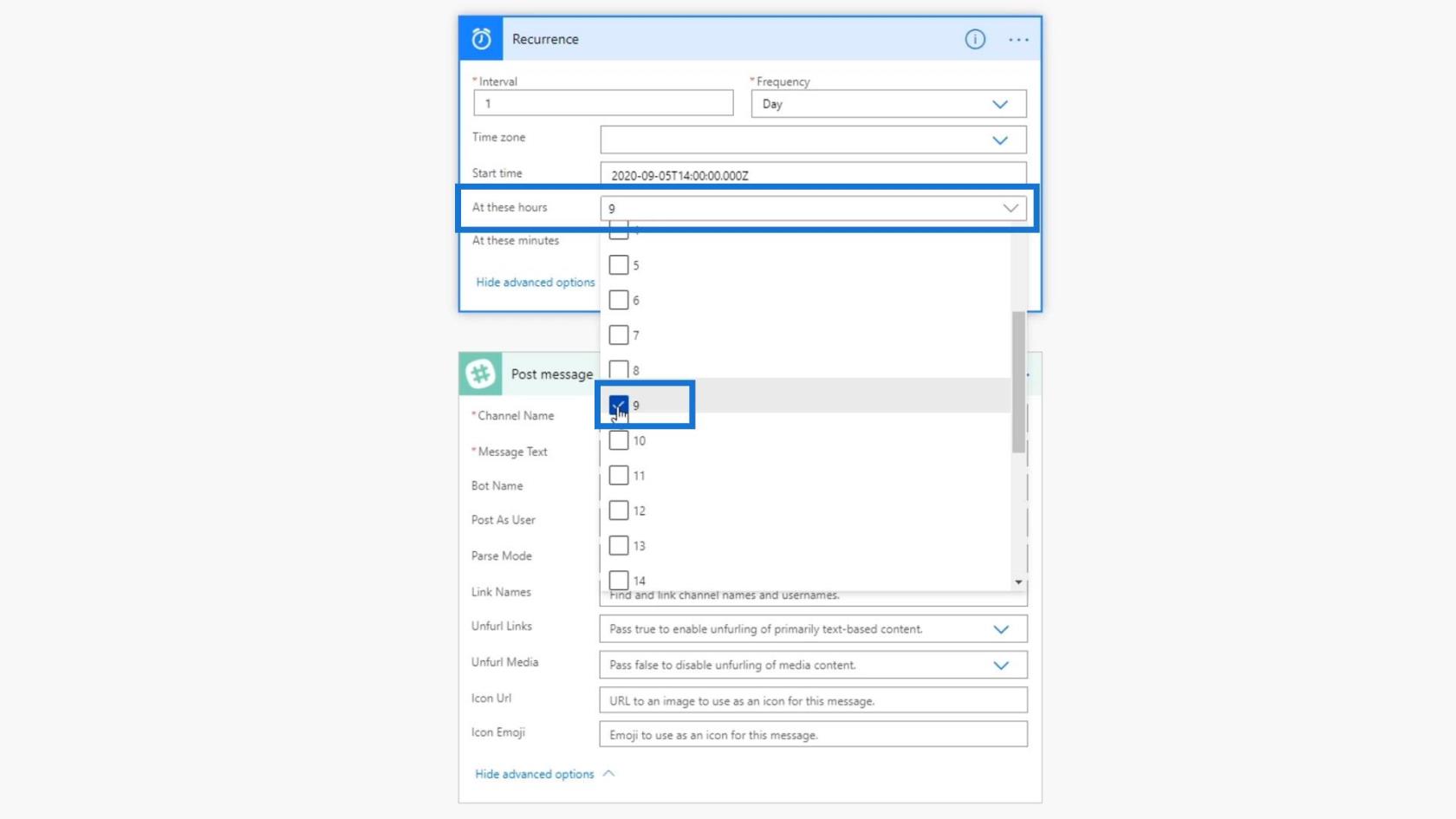Viewport: 1456px width, 819px height.
Task: Click the Parse Mode label
Action: pos(502,556)
